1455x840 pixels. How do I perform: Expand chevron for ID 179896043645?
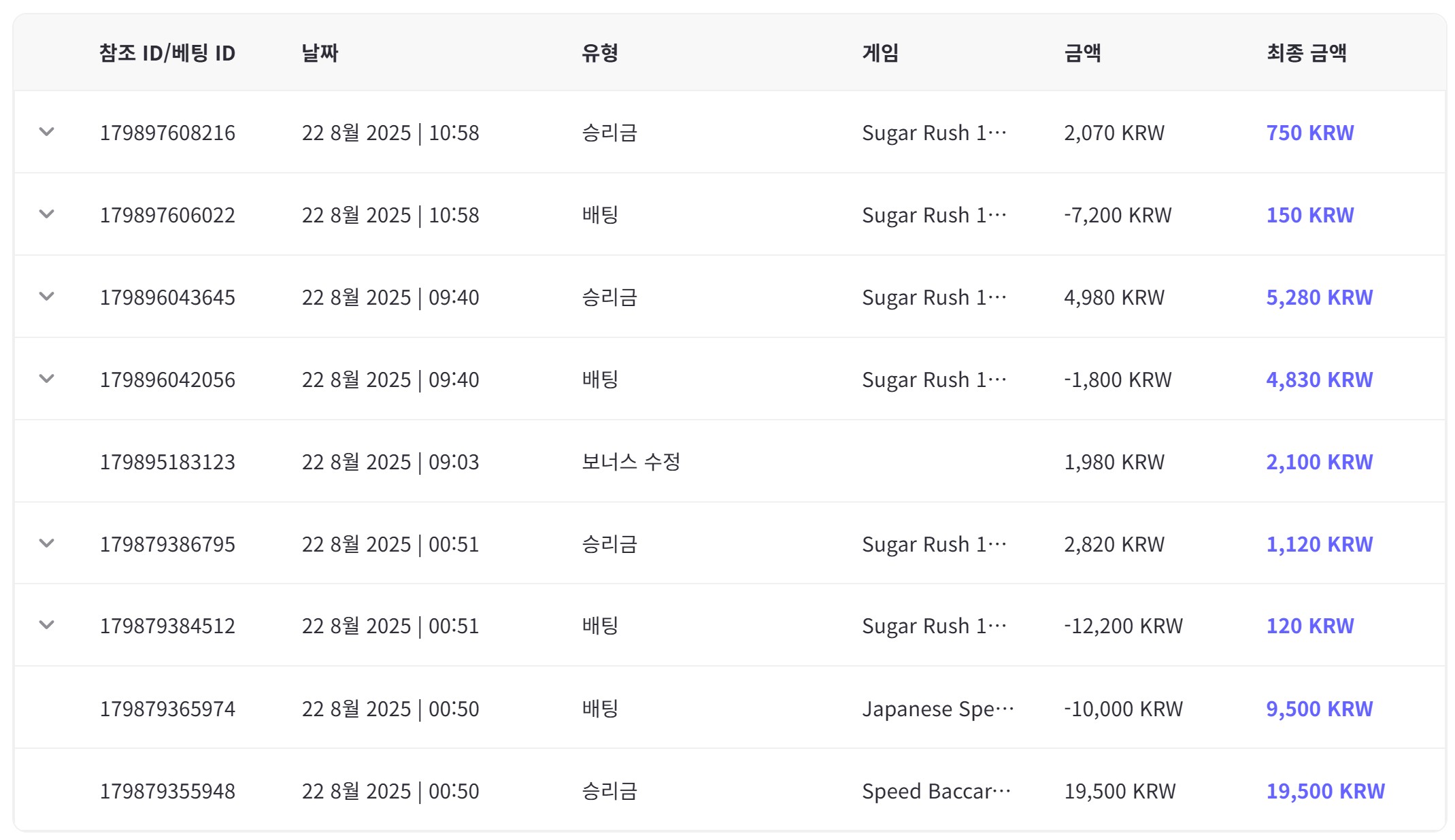click(x=46, y=297)
